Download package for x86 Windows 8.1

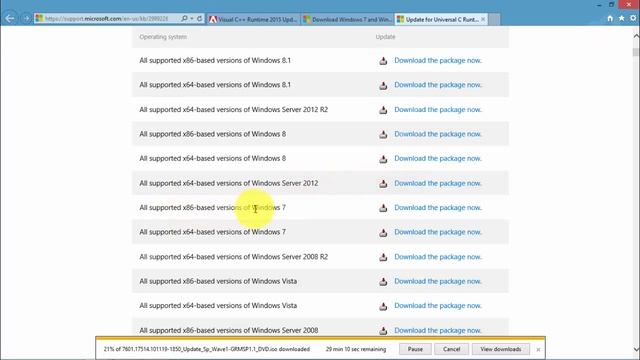click(x=438, y=60)
